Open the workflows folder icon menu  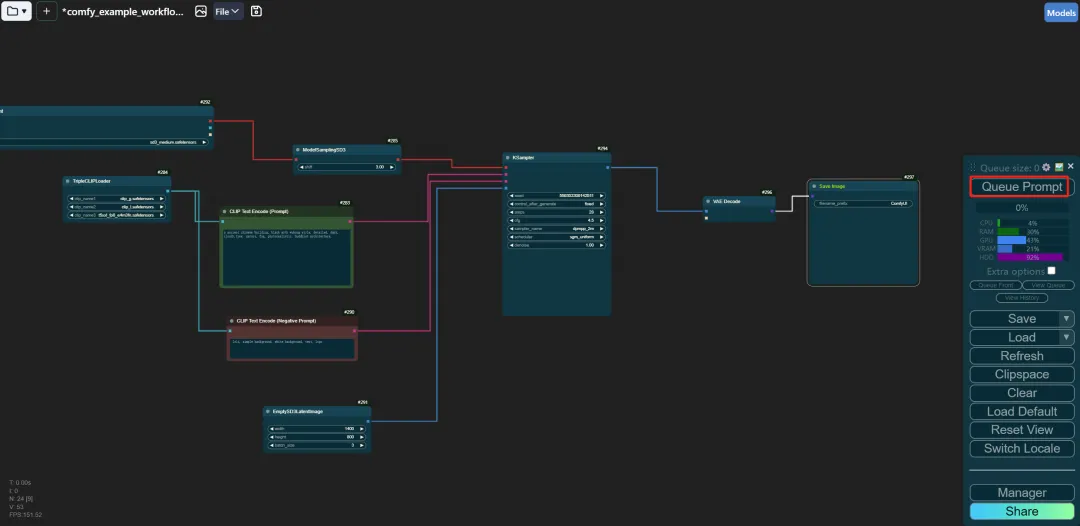[x=16, y=11]
